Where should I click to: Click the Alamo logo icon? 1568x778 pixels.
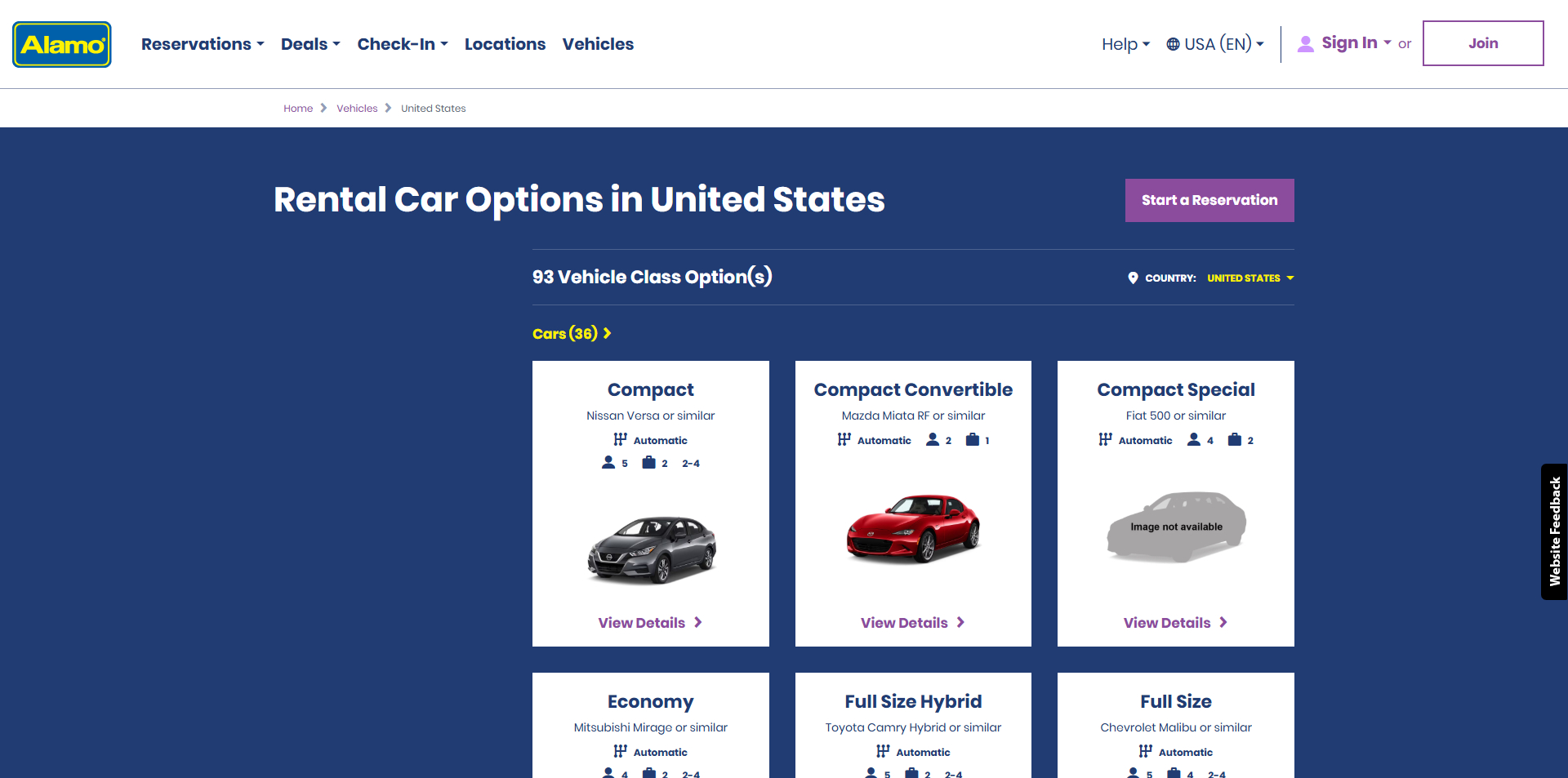coord(62,44)
